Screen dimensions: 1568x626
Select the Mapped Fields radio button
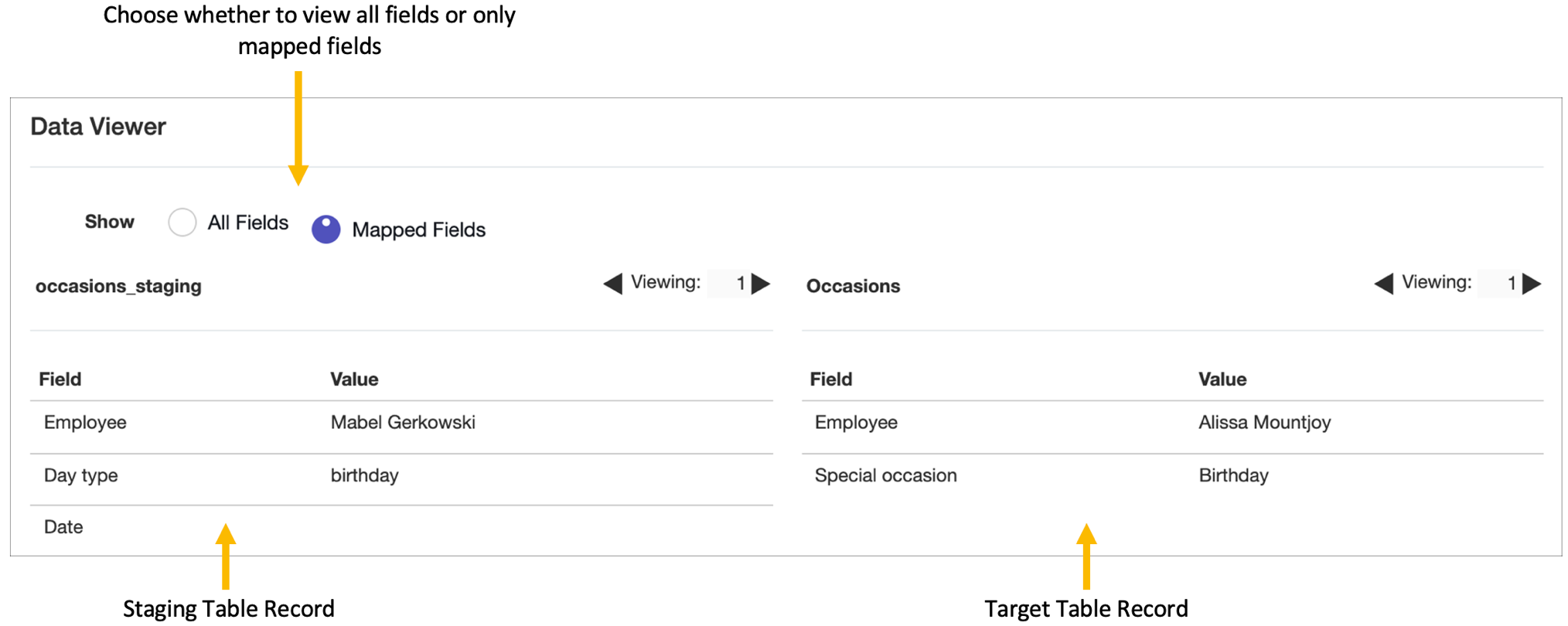(326, 230)
